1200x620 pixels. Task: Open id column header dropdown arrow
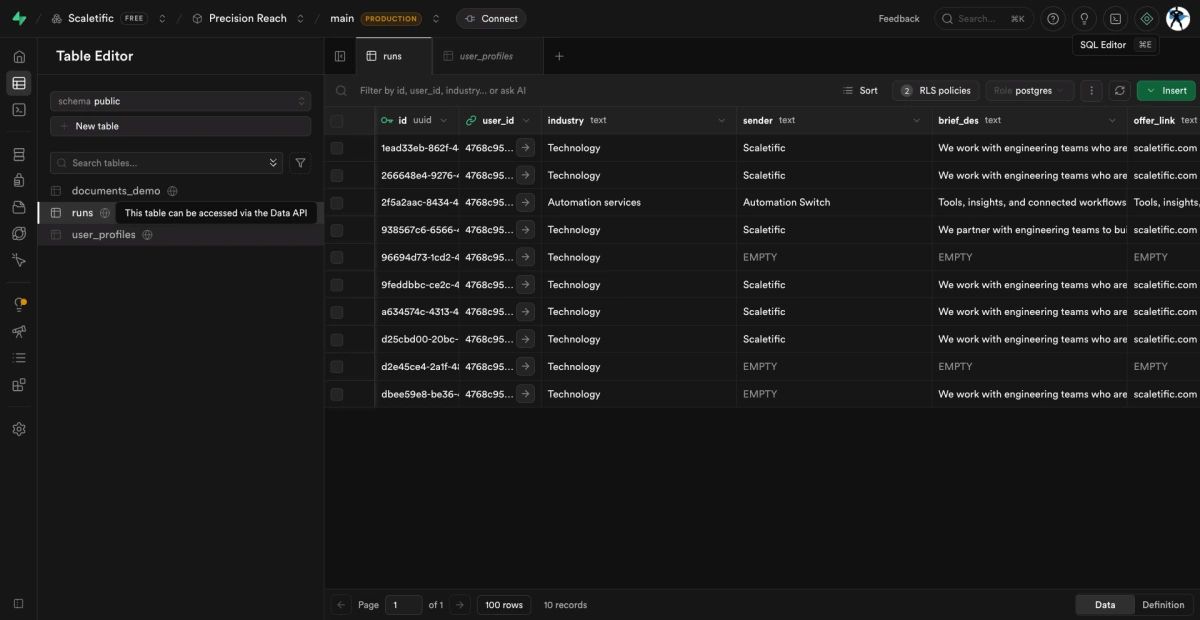(x=443, y=120)
